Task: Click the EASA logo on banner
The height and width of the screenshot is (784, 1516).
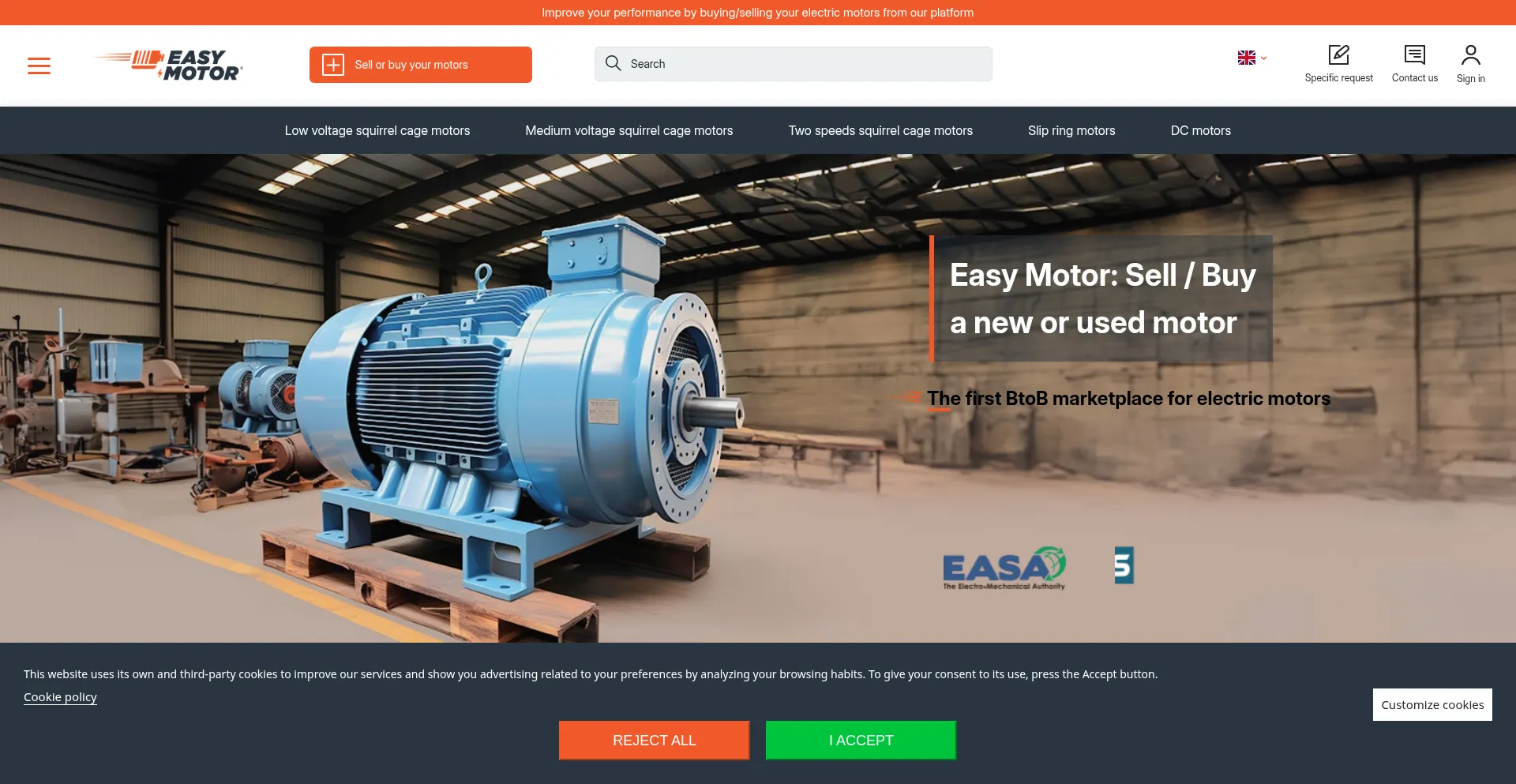Action: pos(1004,568)
